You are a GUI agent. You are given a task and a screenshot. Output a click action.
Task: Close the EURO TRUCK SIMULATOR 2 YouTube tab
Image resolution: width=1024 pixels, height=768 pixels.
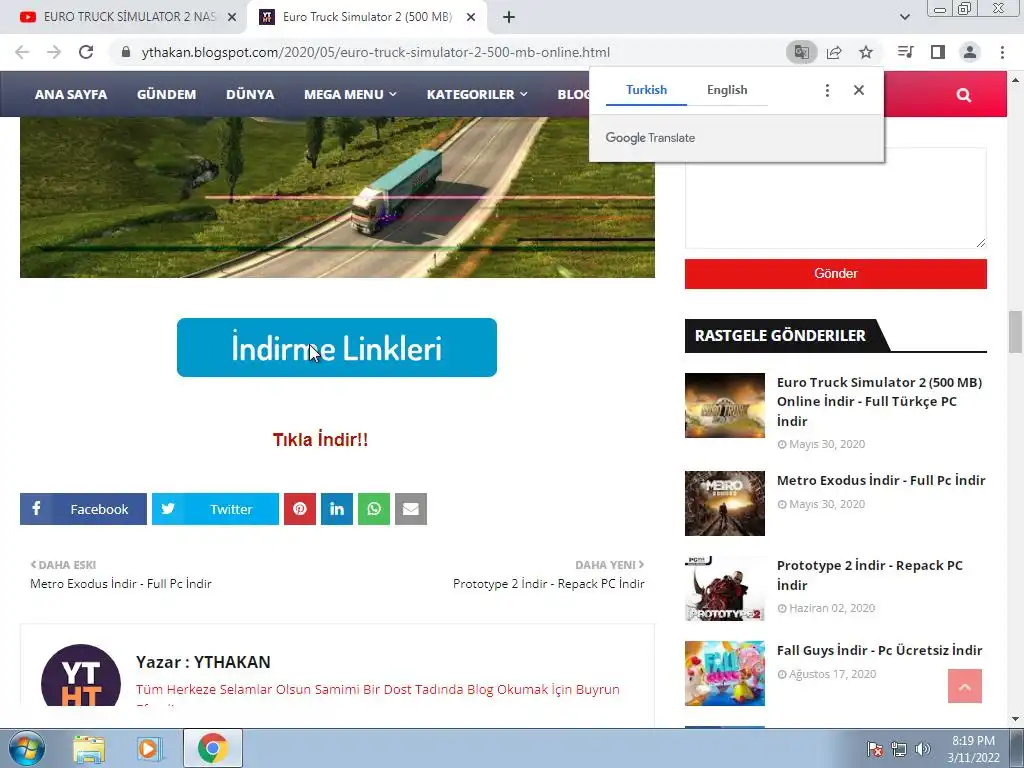232,17
